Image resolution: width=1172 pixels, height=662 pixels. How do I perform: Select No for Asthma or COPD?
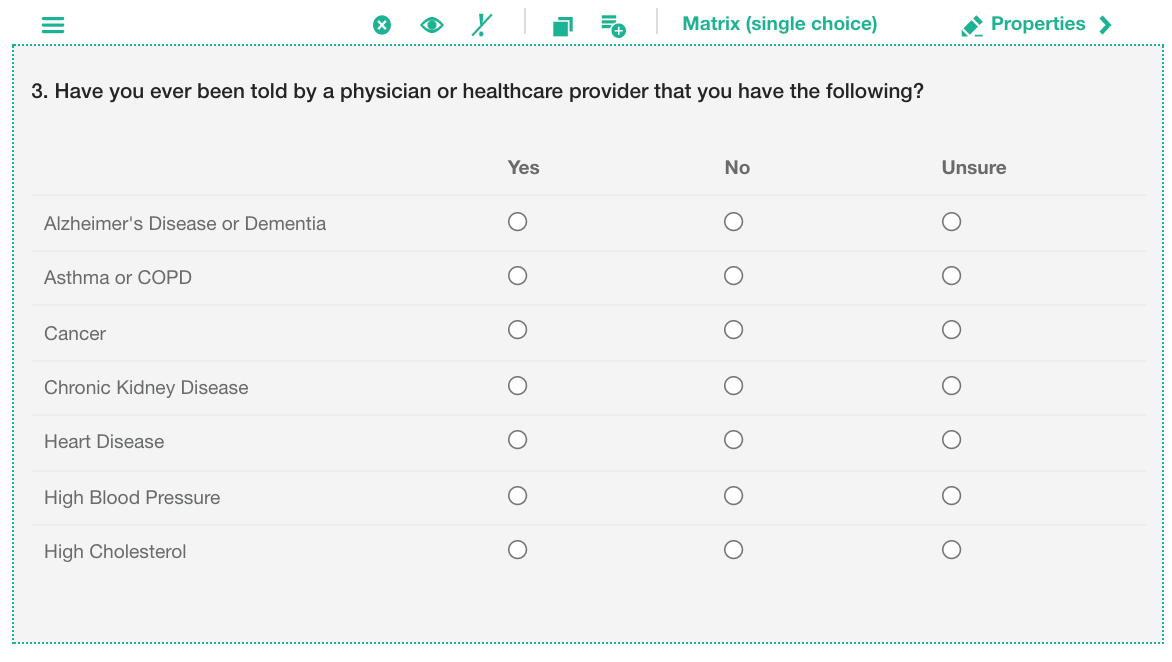(734, 276)
